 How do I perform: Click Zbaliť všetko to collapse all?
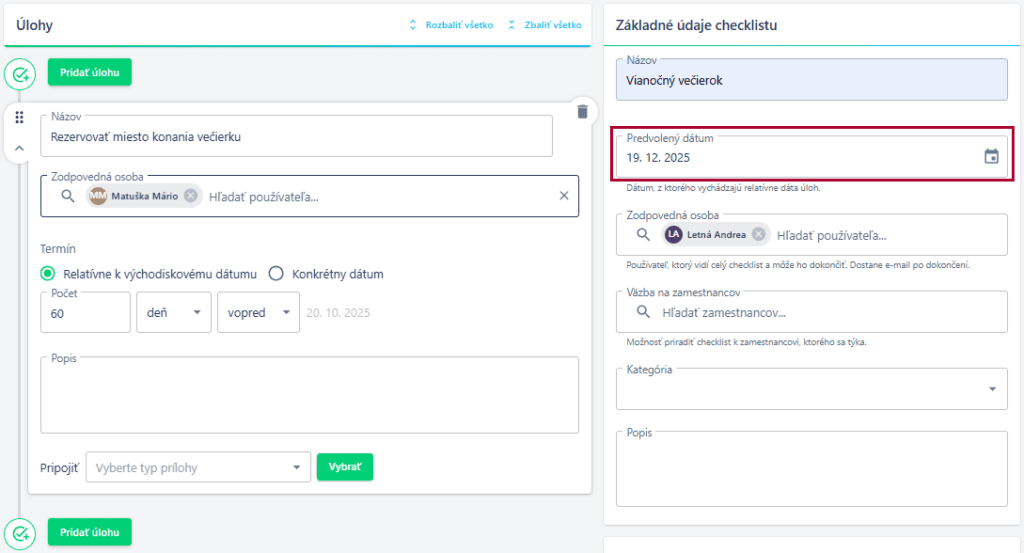coord(544,25)
